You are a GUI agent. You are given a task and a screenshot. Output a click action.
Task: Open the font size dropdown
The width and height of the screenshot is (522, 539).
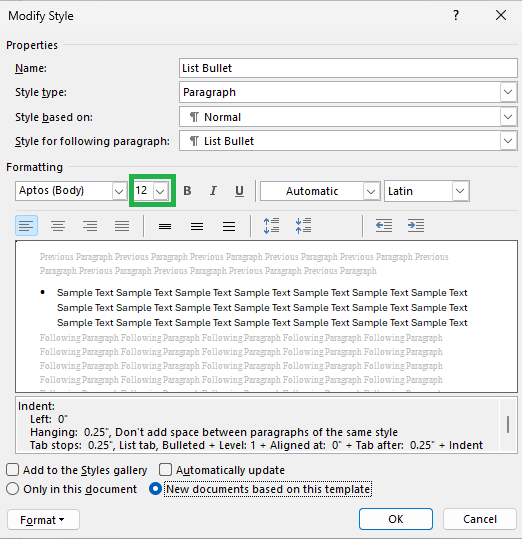pos(160,191)
